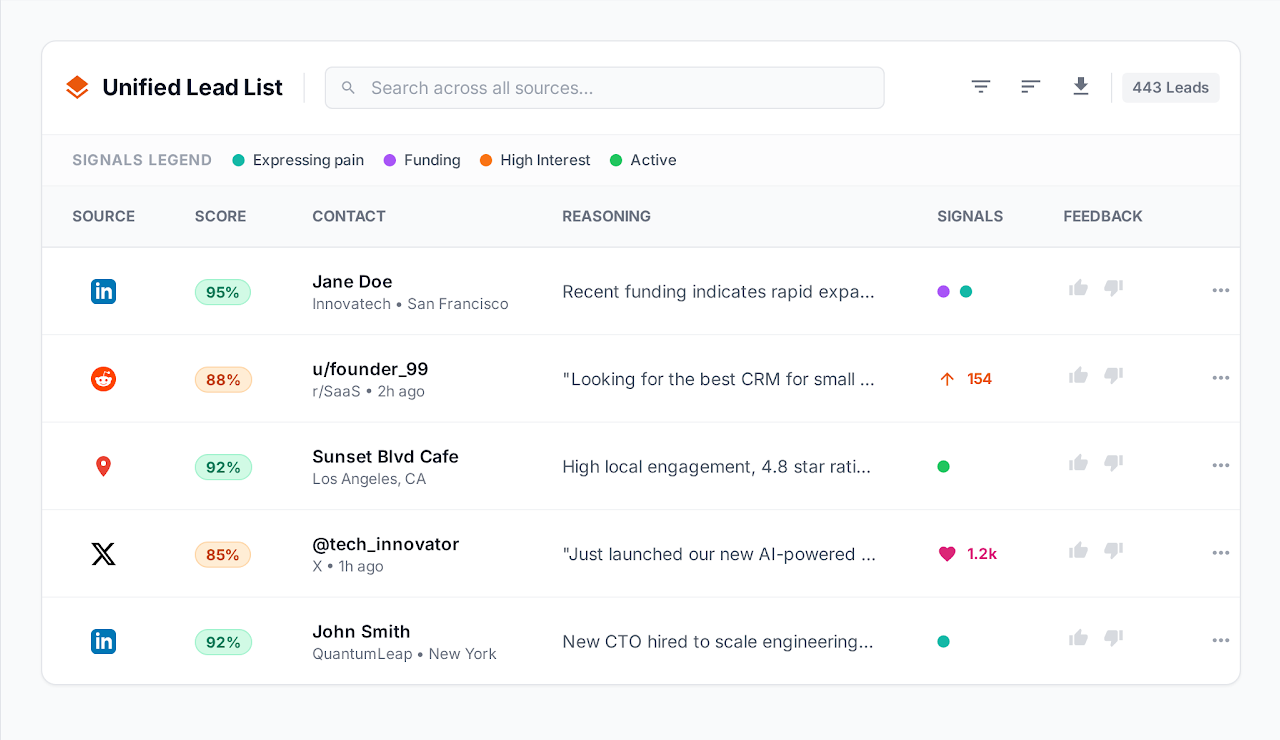Click map pin icon for Sunset Blvd Cafe
The width and height of the screenshot is (1280, 740).
103,466
